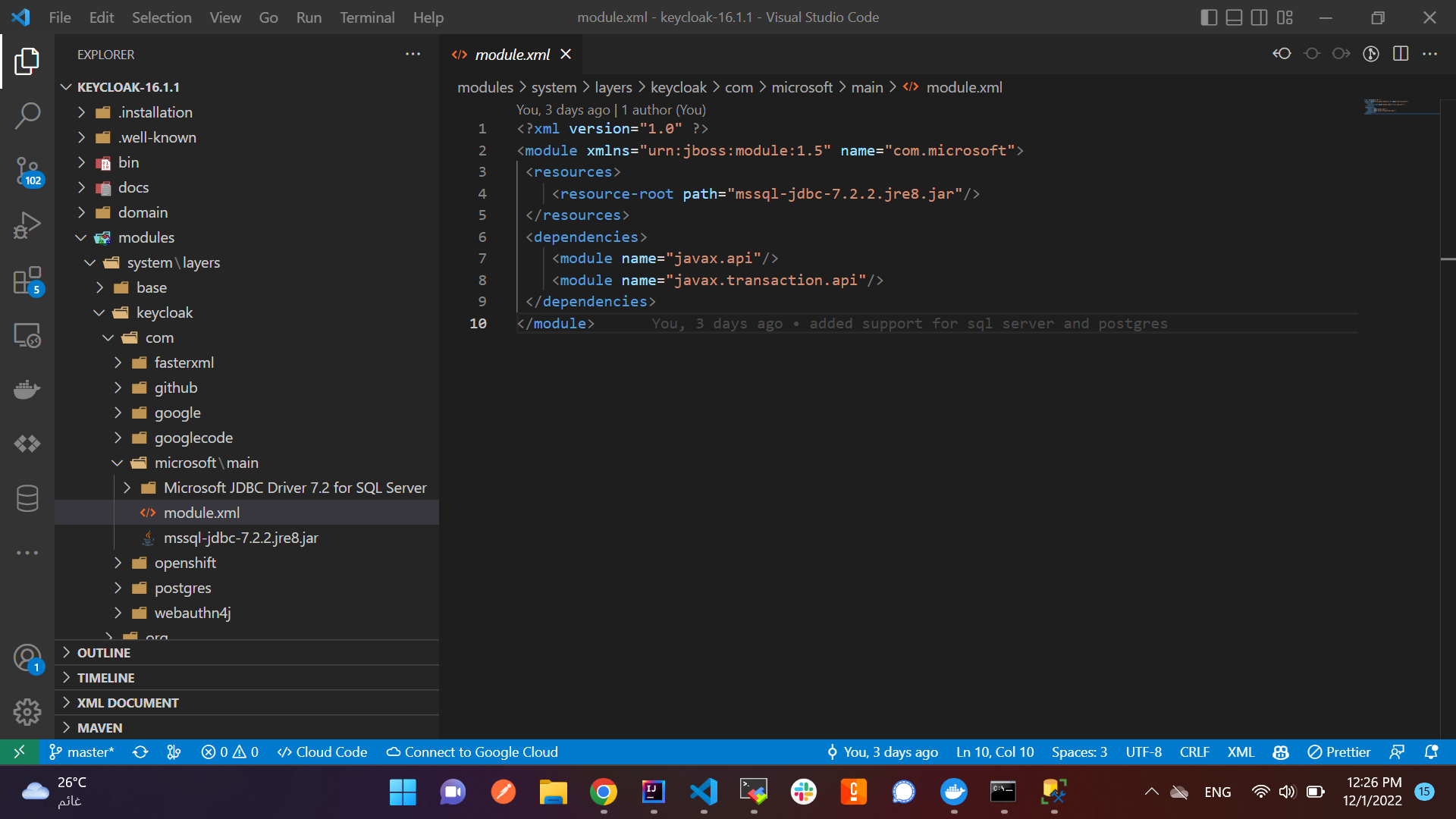Click Connect to Google Cloud in status bar

click(x=472, y=752)
